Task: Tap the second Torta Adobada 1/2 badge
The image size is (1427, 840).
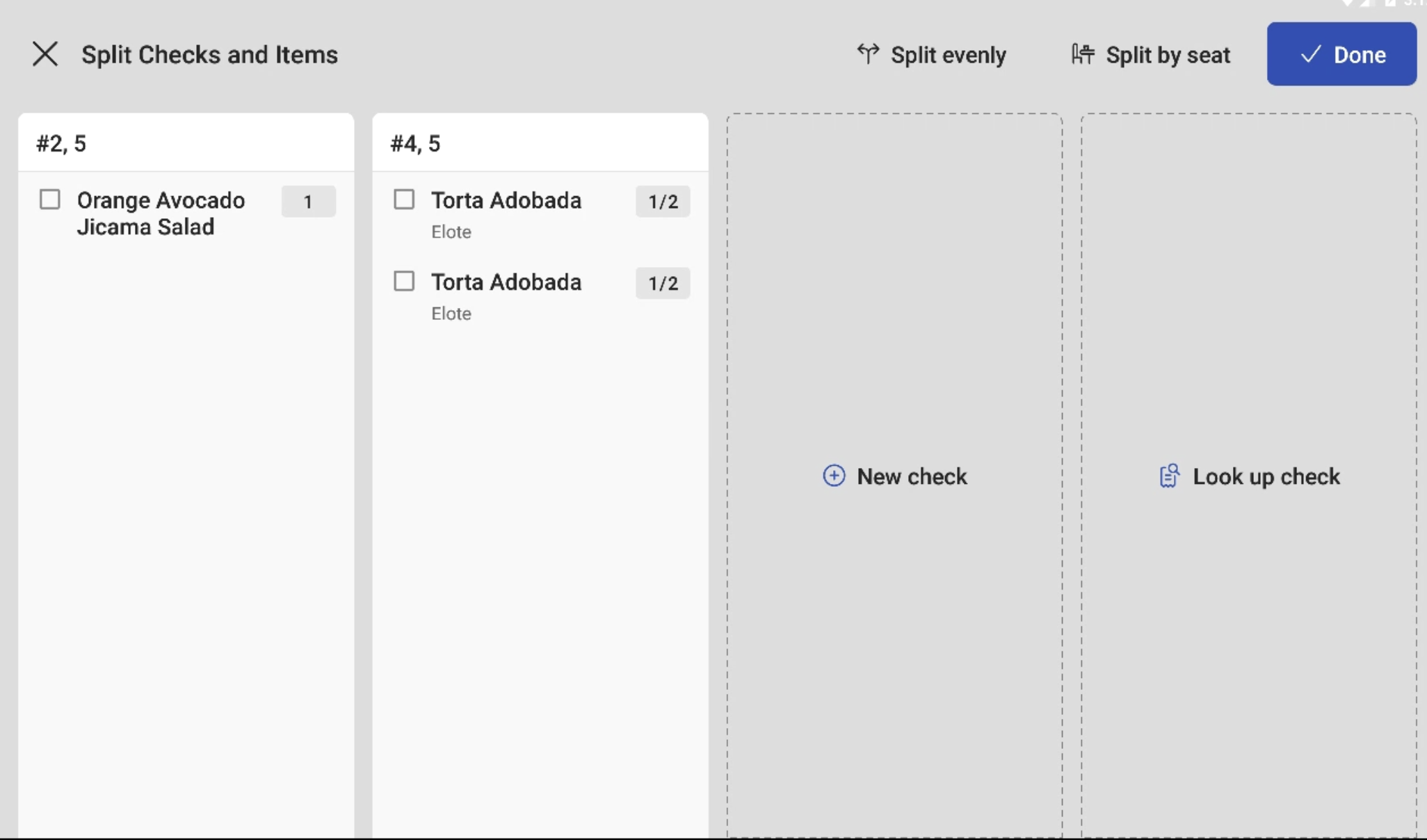Action: click(x=662, y=283)
